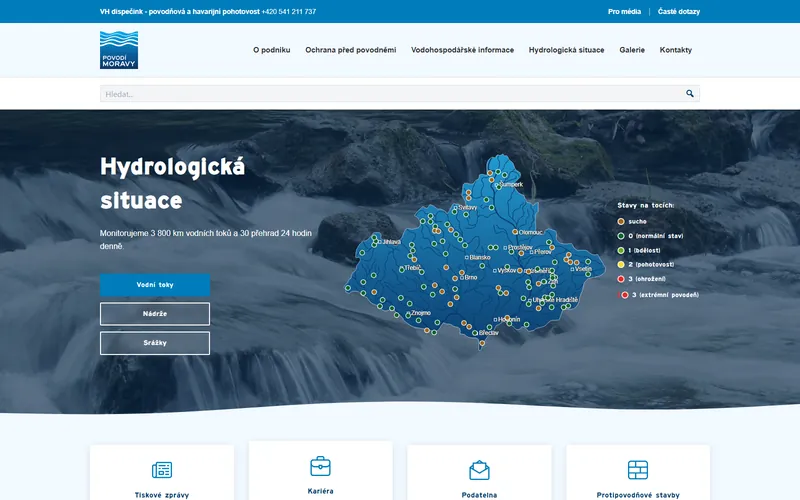The height and width of the screenshot is (500, 800).
Task: Select the Břeclav marker on the map
Action: [x=477, y=333]
